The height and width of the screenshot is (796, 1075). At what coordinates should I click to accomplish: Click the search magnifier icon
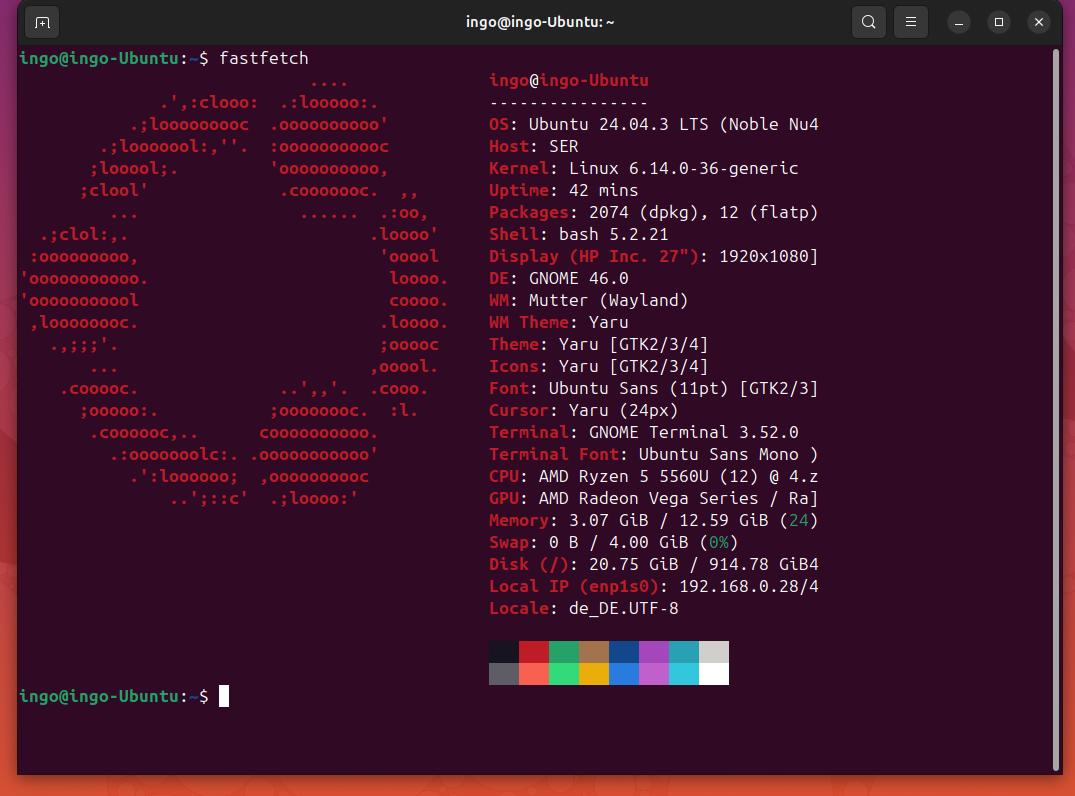click(869, 22)
